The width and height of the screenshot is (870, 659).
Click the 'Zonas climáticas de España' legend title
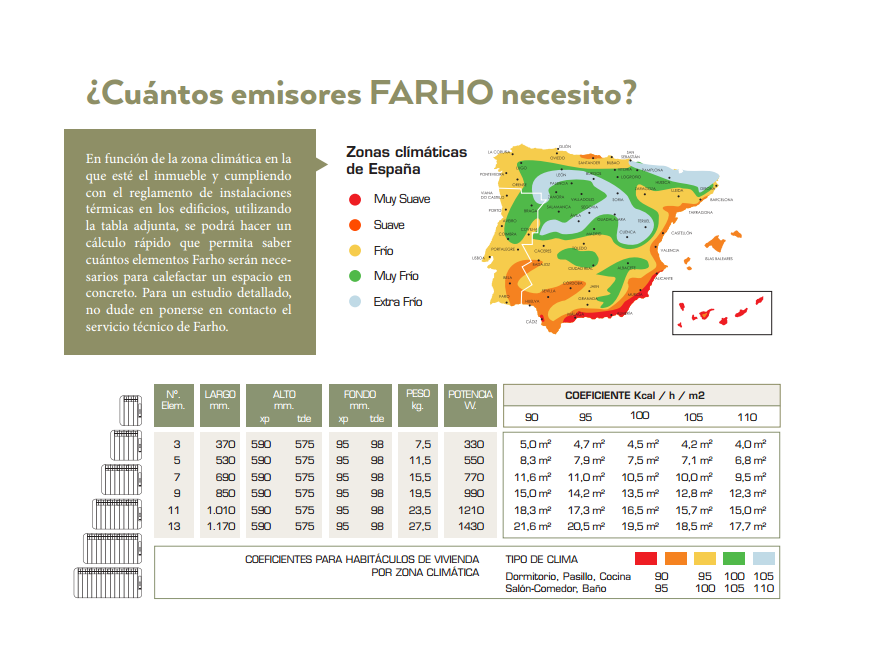pos(406,160)
